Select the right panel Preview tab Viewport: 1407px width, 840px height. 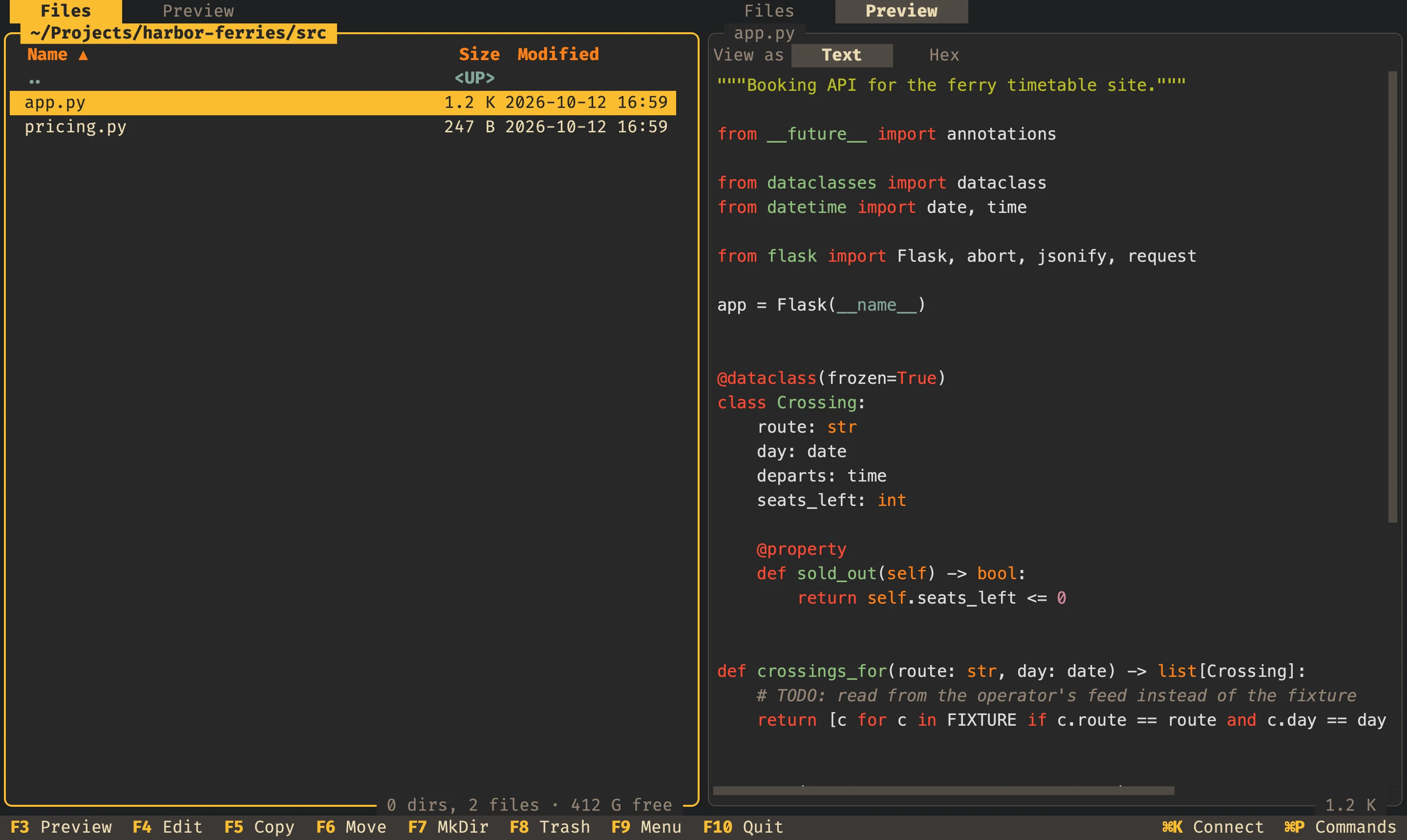click(901, 11)
